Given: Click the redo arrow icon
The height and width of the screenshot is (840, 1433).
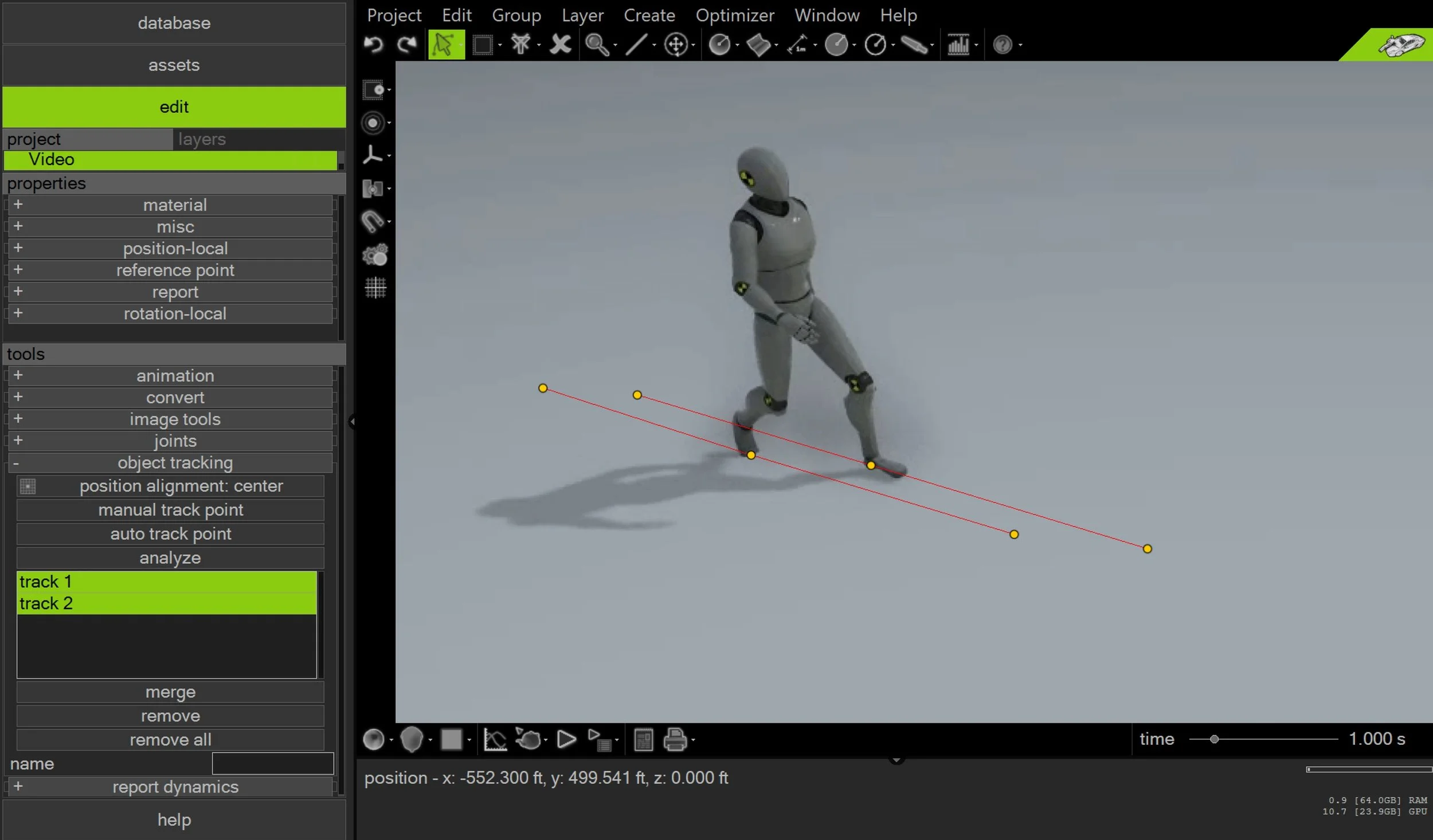Looking at the screenshot, I should (x=407, y=44).
